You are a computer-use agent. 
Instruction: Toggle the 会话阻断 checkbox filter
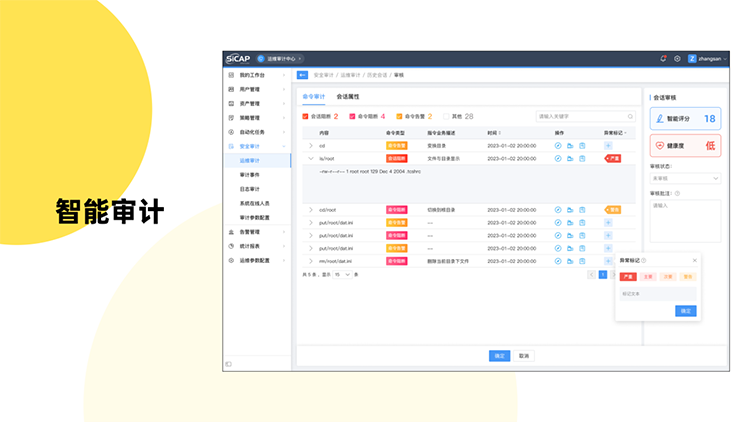point(306,117)
